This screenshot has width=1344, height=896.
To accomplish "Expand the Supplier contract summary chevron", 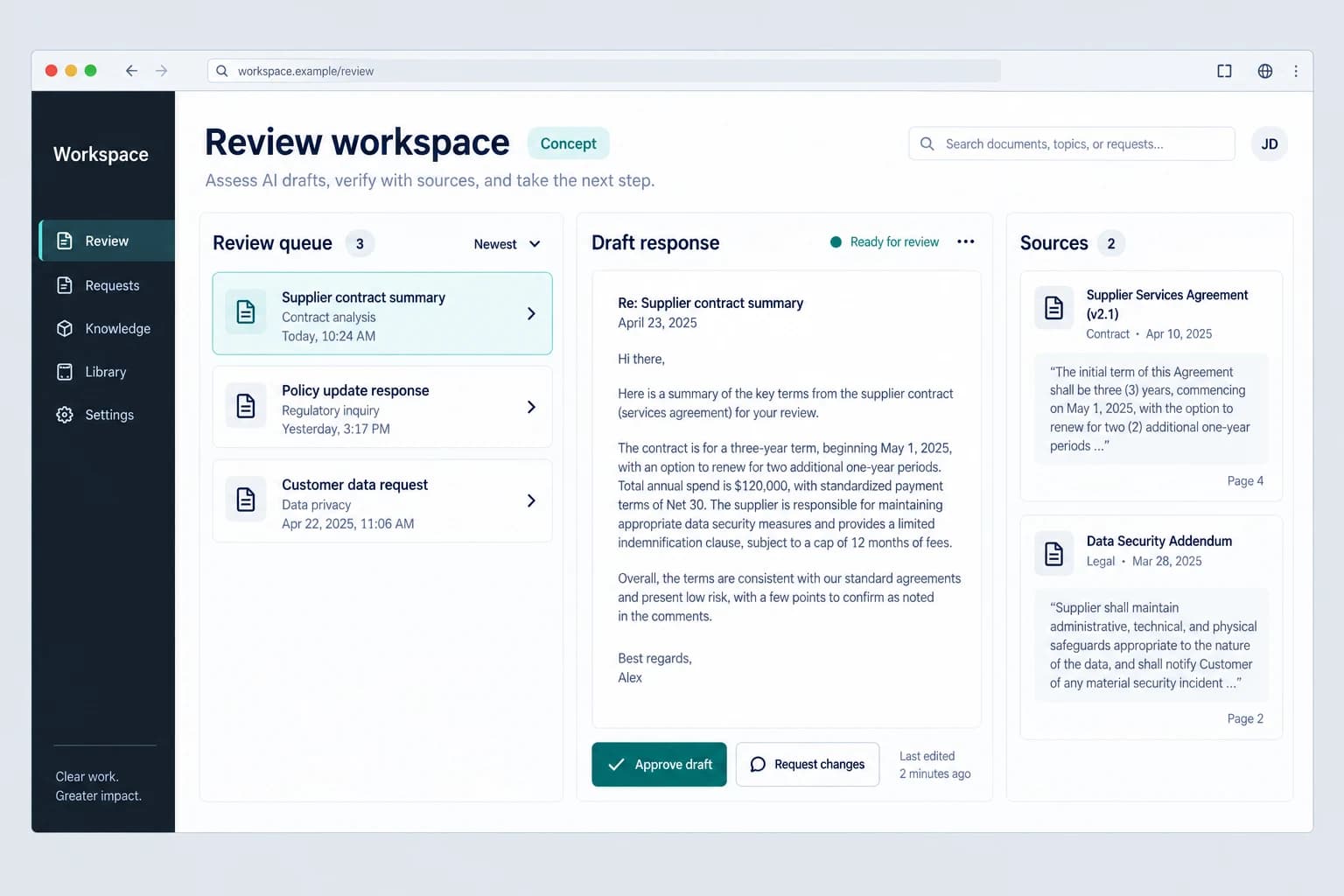I will coord(531,313).
